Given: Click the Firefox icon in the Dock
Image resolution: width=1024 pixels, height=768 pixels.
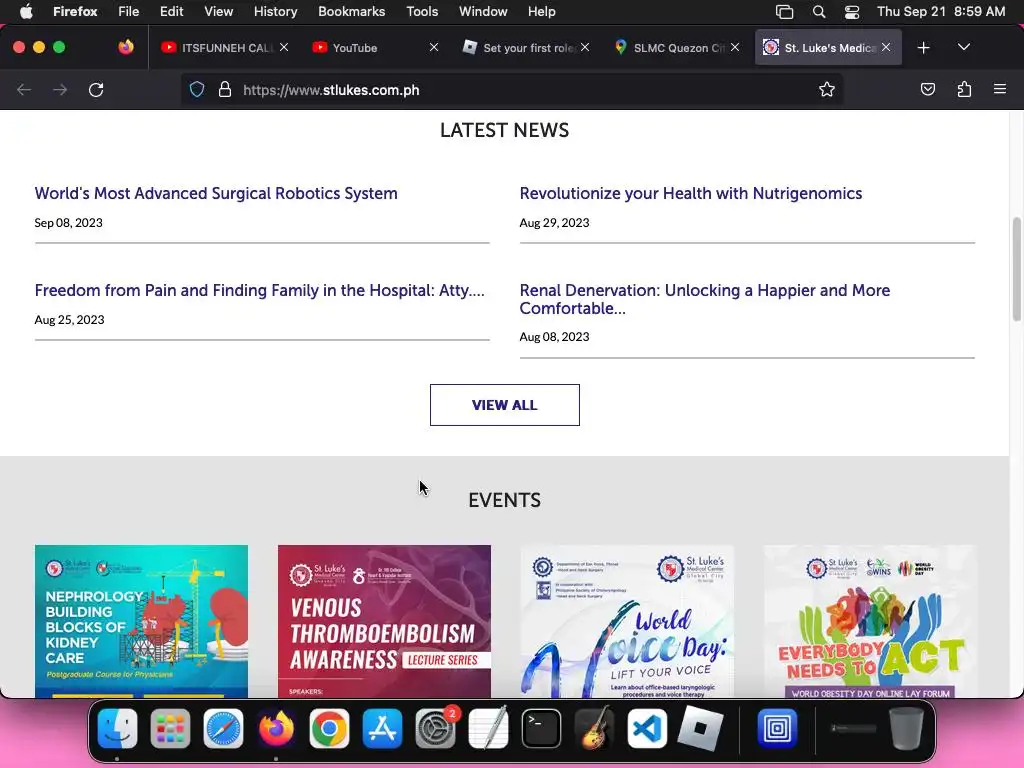Looking at the screenshot, I should 276,728.
